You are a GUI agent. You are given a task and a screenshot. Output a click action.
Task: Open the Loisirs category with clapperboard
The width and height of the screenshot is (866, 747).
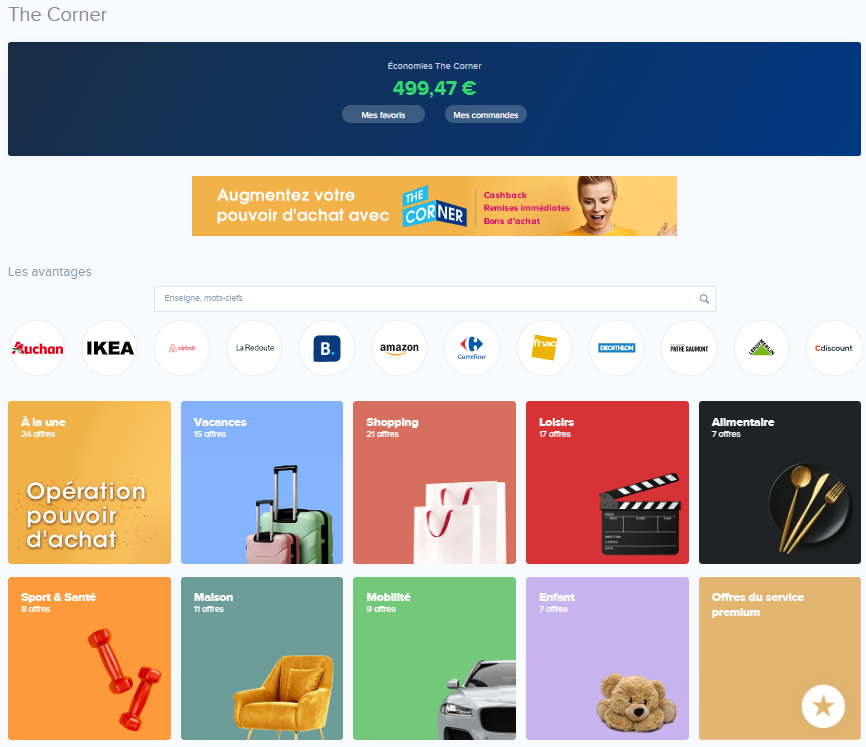pos(607,482)
